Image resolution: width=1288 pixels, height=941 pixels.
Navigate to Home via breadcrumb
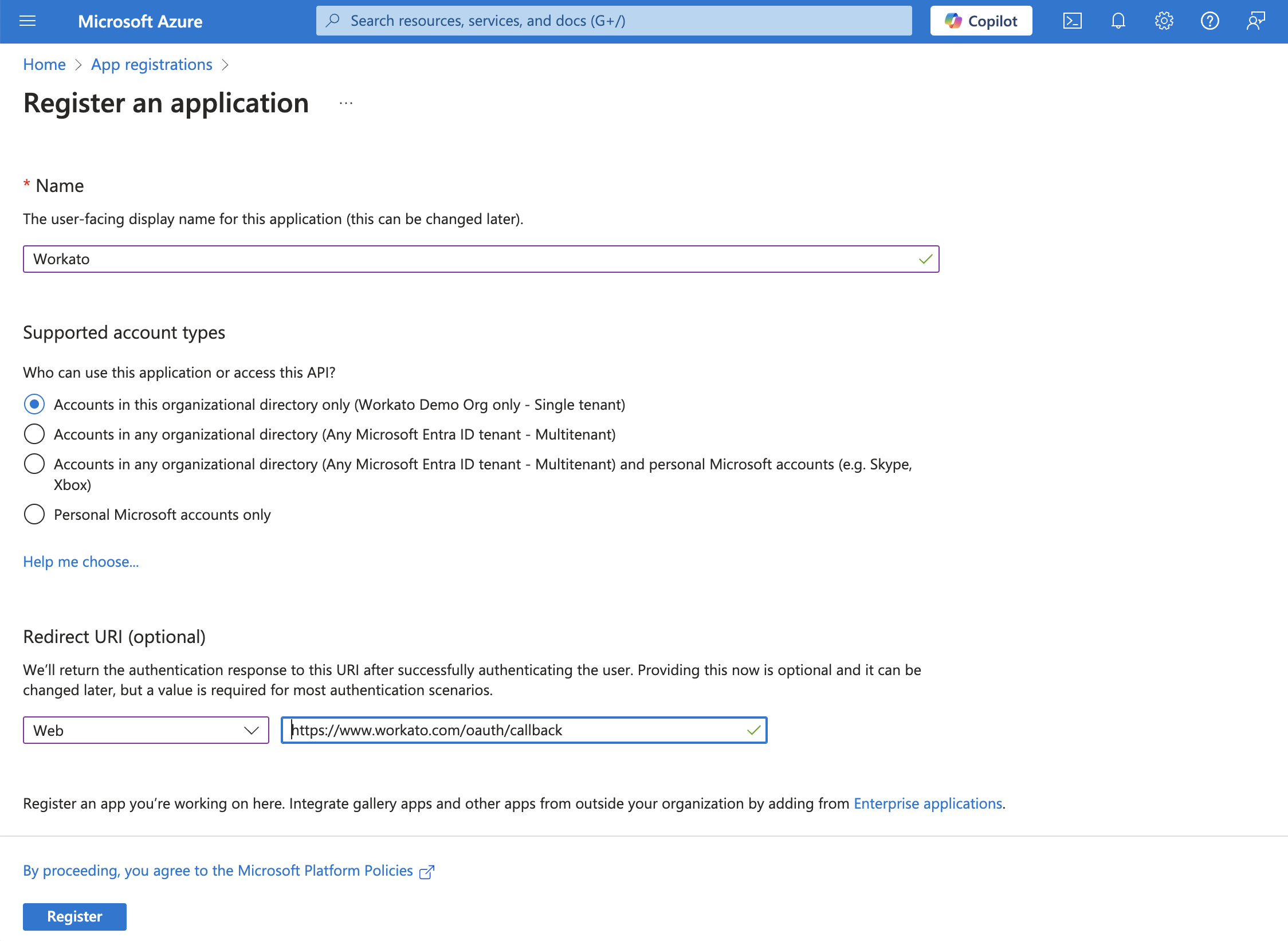pyautogui.click(x=44, y=64)
